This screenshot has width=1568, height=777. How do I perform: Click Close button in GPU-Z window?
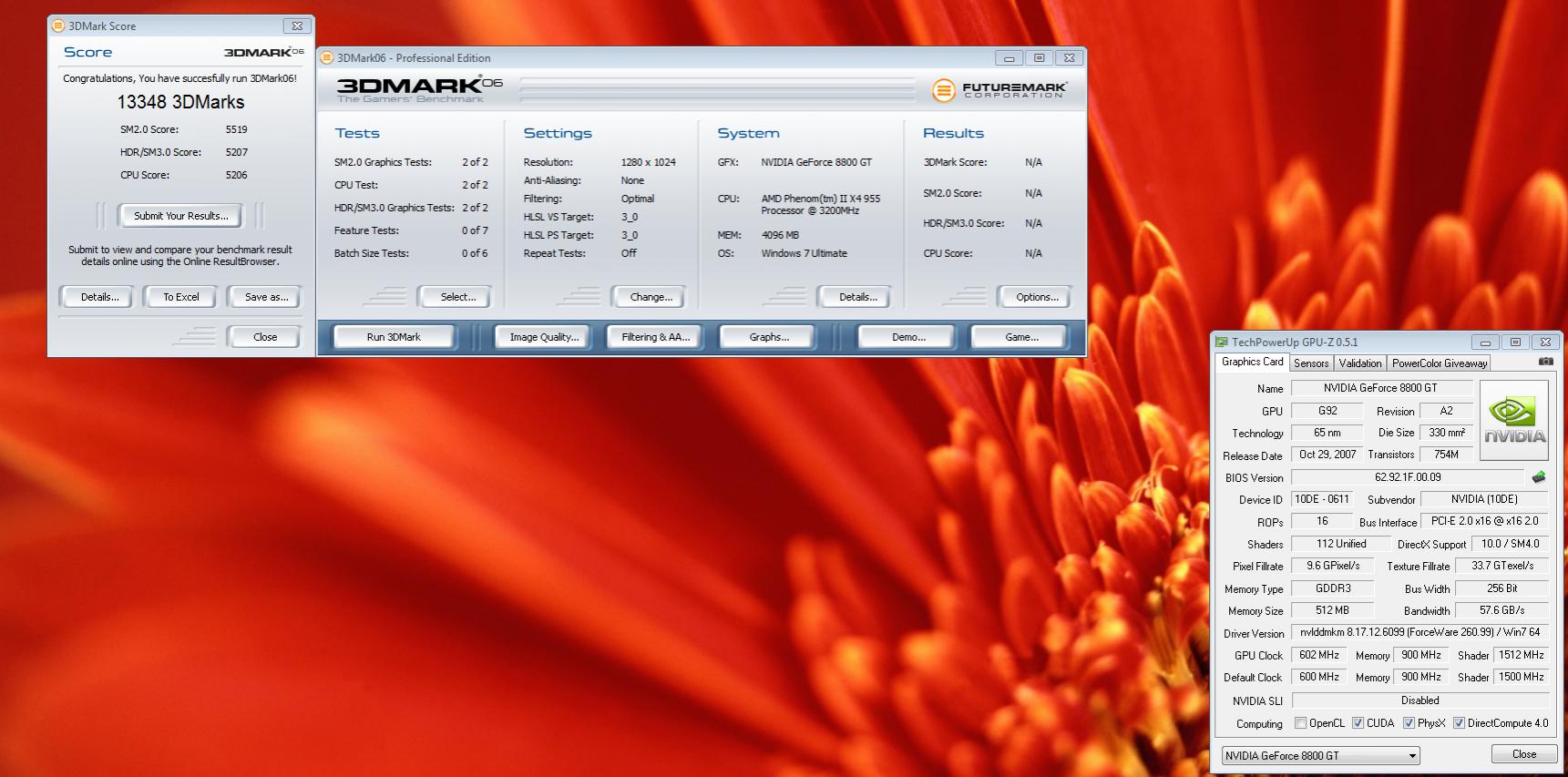pos(1523,754)
